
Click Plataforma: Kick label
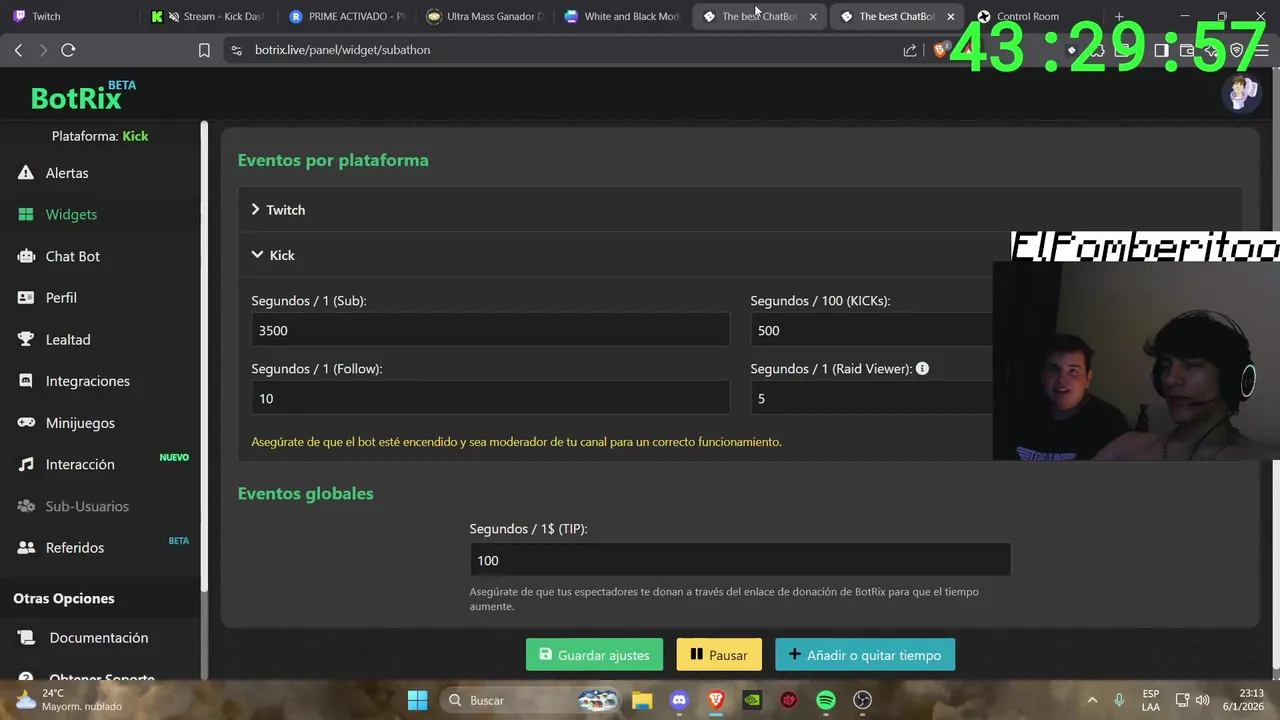tap(100, 136)
